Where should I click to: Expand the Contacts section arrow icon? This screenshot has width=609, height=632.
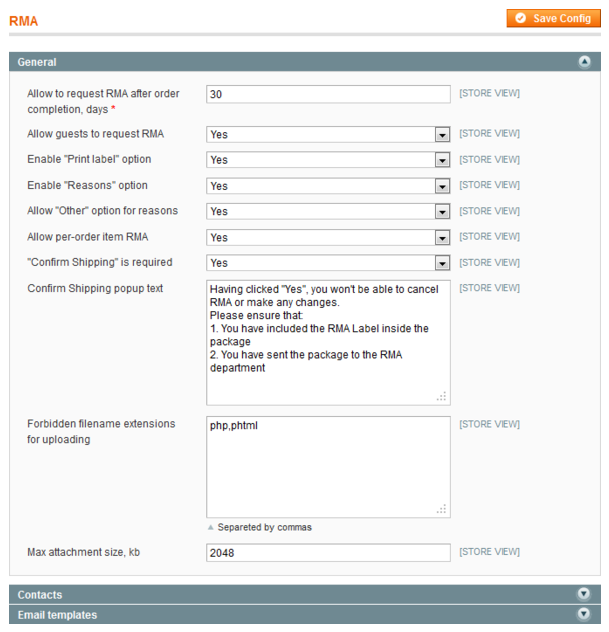tap(584, 594)
